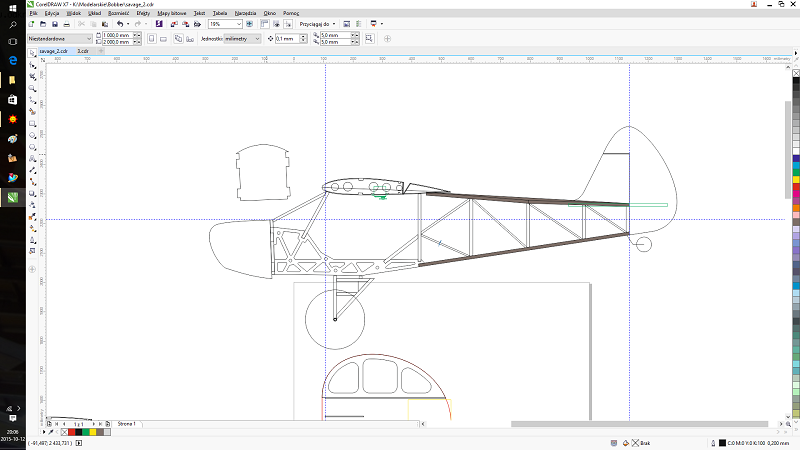800x450 pixels.
Task: Toggle Current Page layout button
Action: click(x=190, y=39)
